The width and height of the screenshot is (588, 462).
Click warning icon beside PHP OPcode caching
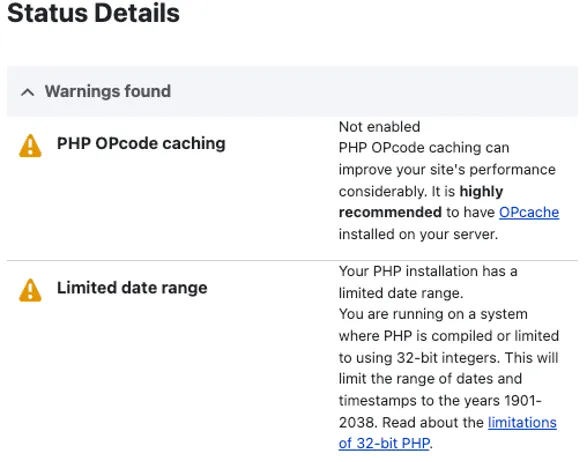(x=30, y=146)
